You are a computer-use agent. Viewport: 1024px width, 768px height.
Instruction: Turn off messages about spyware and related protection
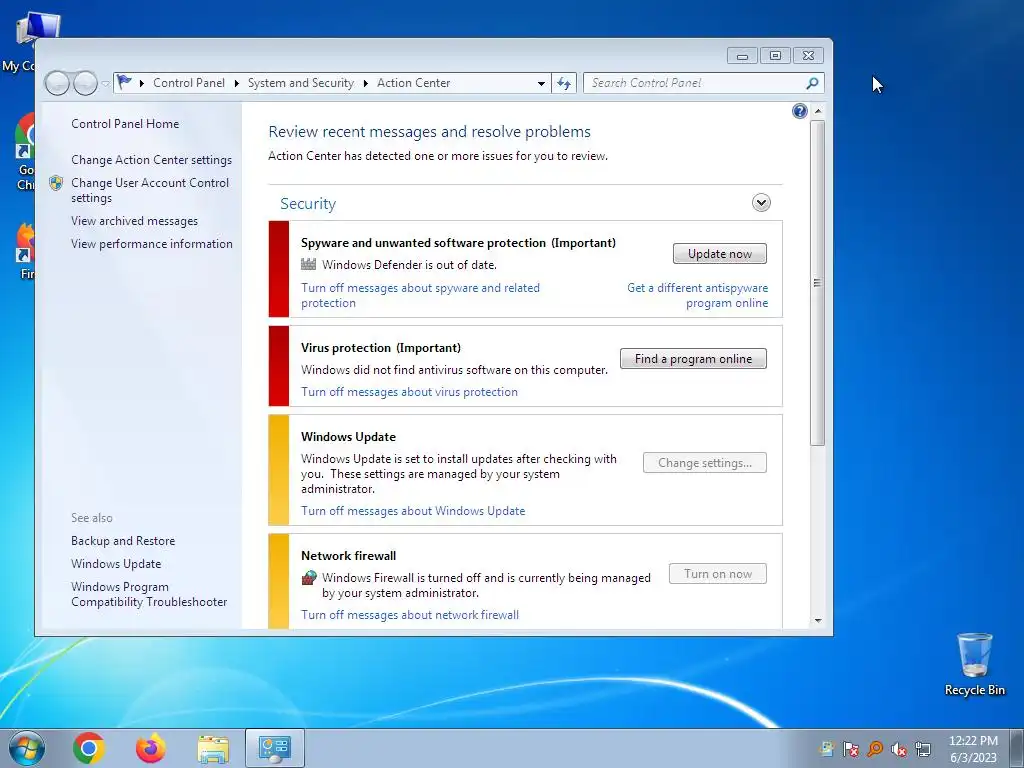pos(420,295)
